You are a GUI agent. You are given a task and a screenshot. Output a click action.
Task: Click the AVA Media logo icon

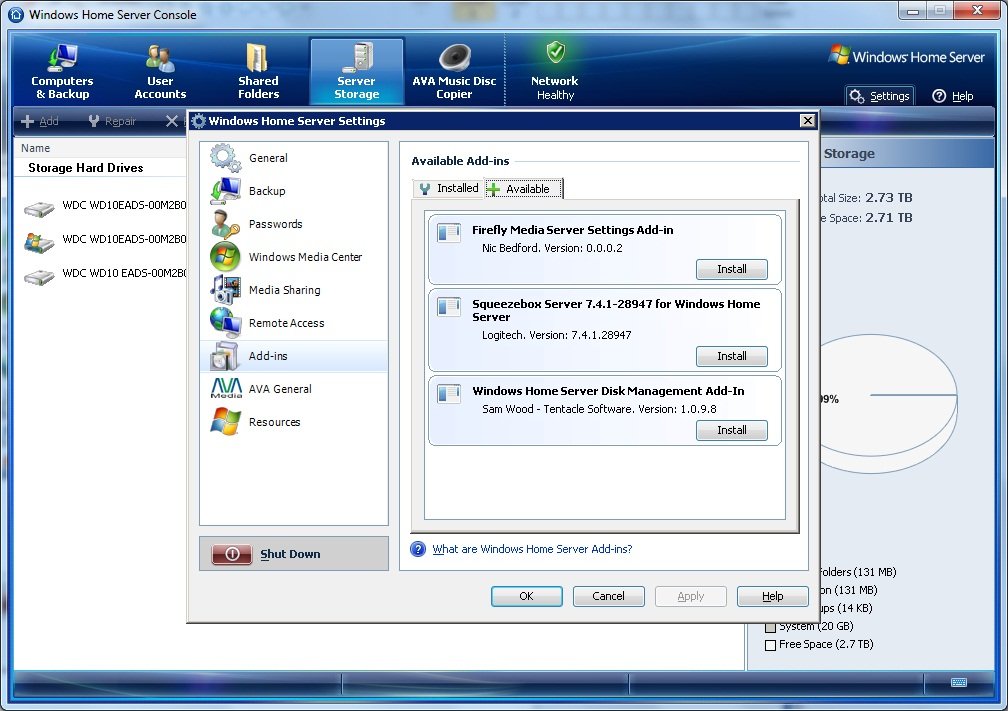[226, 388]
